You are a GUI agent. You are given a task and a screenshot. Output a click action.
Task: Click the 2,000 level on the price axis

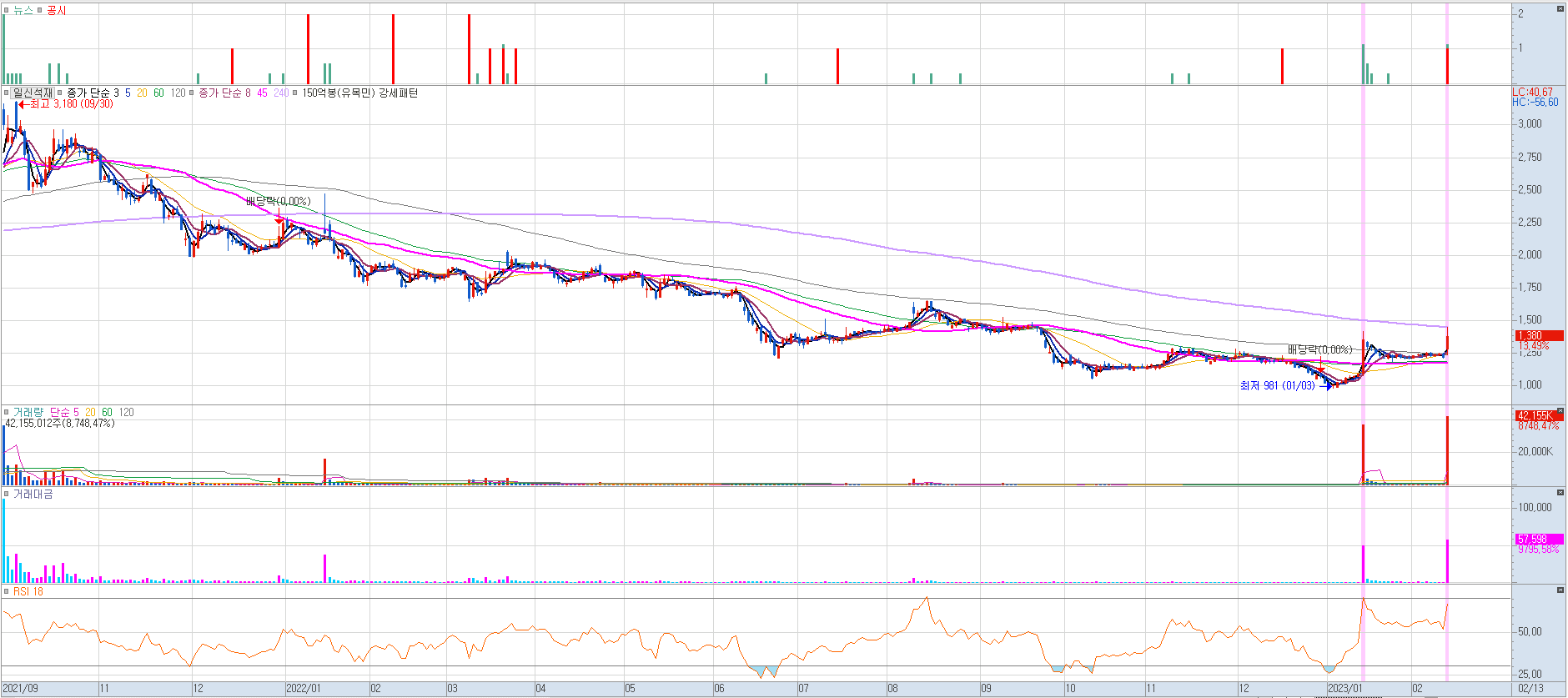pos(1530,254)
